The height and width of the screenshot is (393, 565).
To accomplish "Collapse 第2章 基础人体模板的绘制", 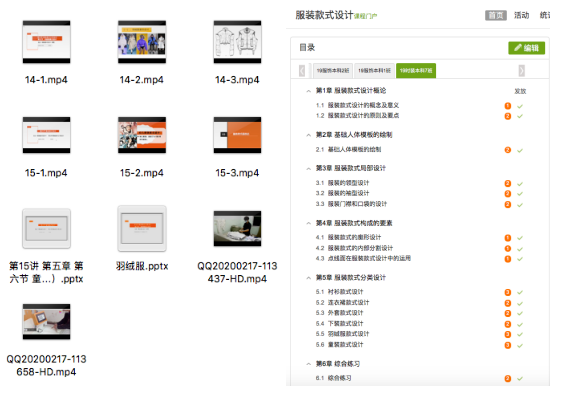I will [308, 135].
